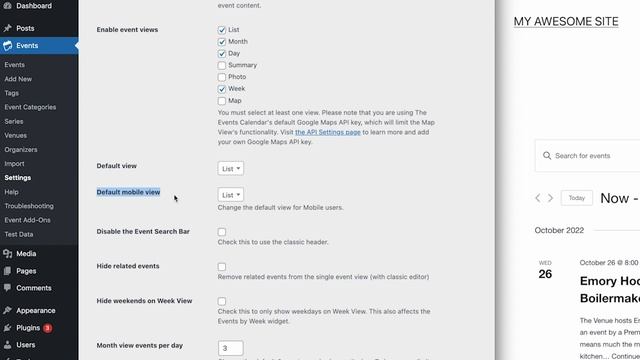Image resolution: width=640 pixels, height=360 pixels.
Task: Uncheck the Day view checkbox
Action: coord(222,53)
